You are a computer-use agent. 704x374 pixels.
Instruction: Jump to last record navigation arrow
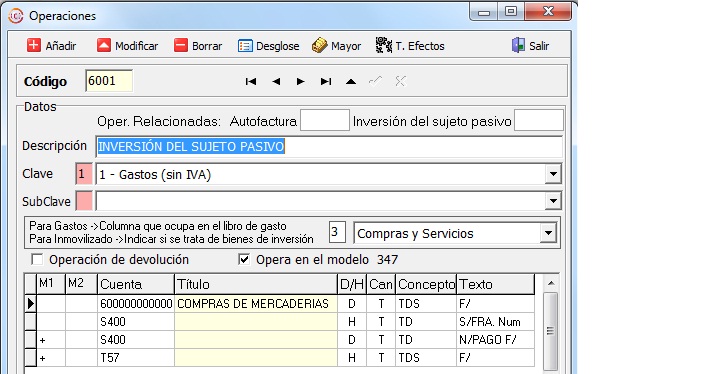point(326,81)
